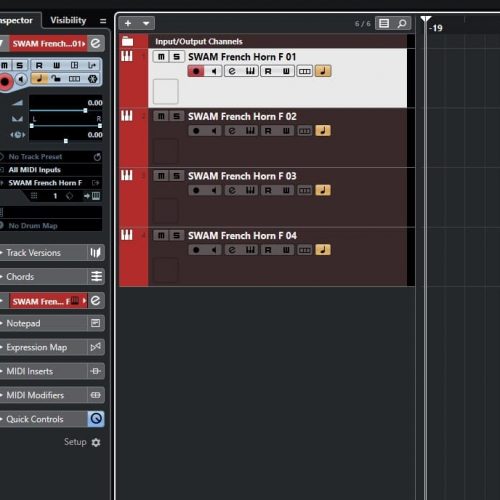Screen dimensions: 500x500
Task: Click the Add Track plus button
Action: (128, 23)
